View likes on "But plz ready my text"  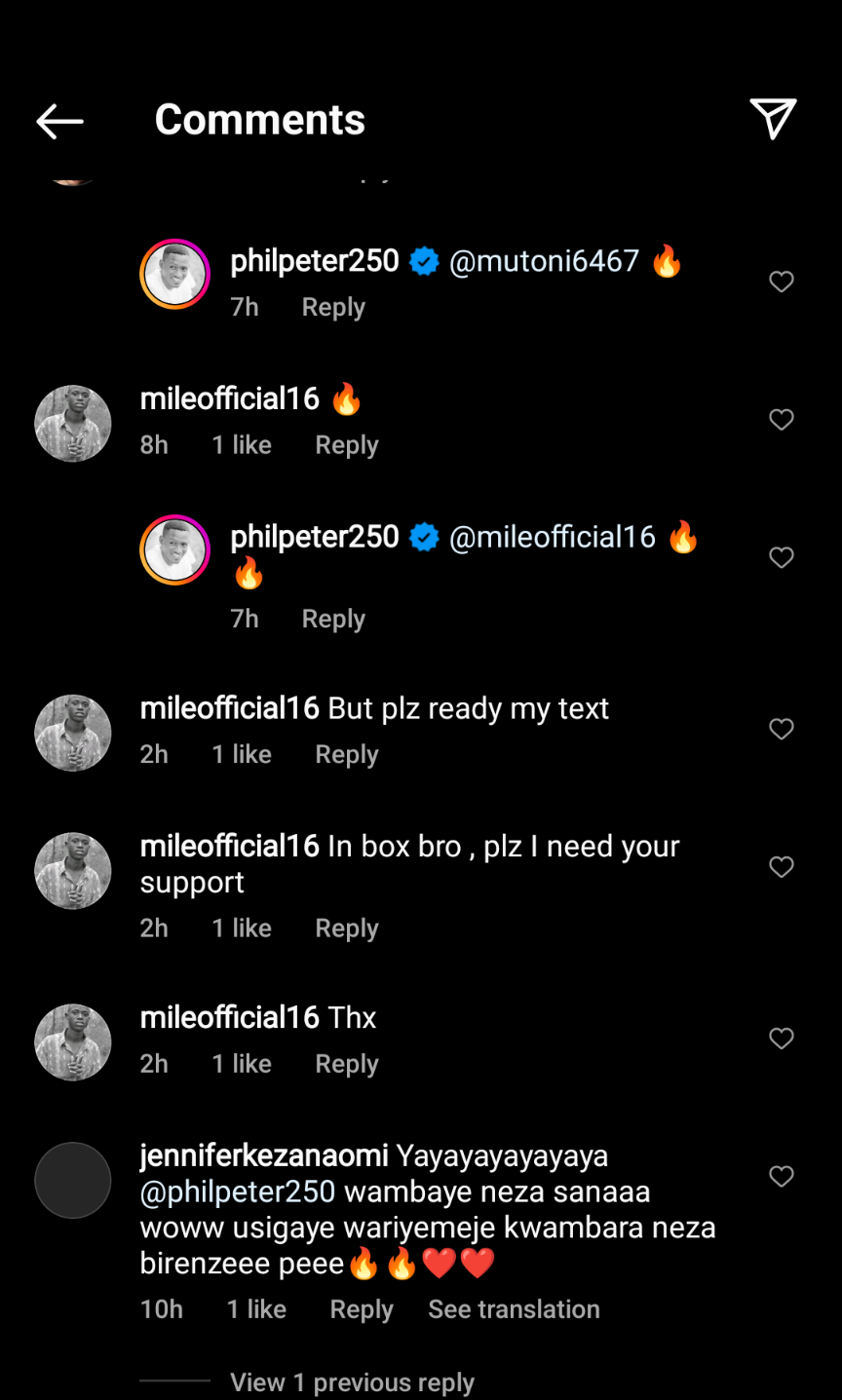pos(242,754)
